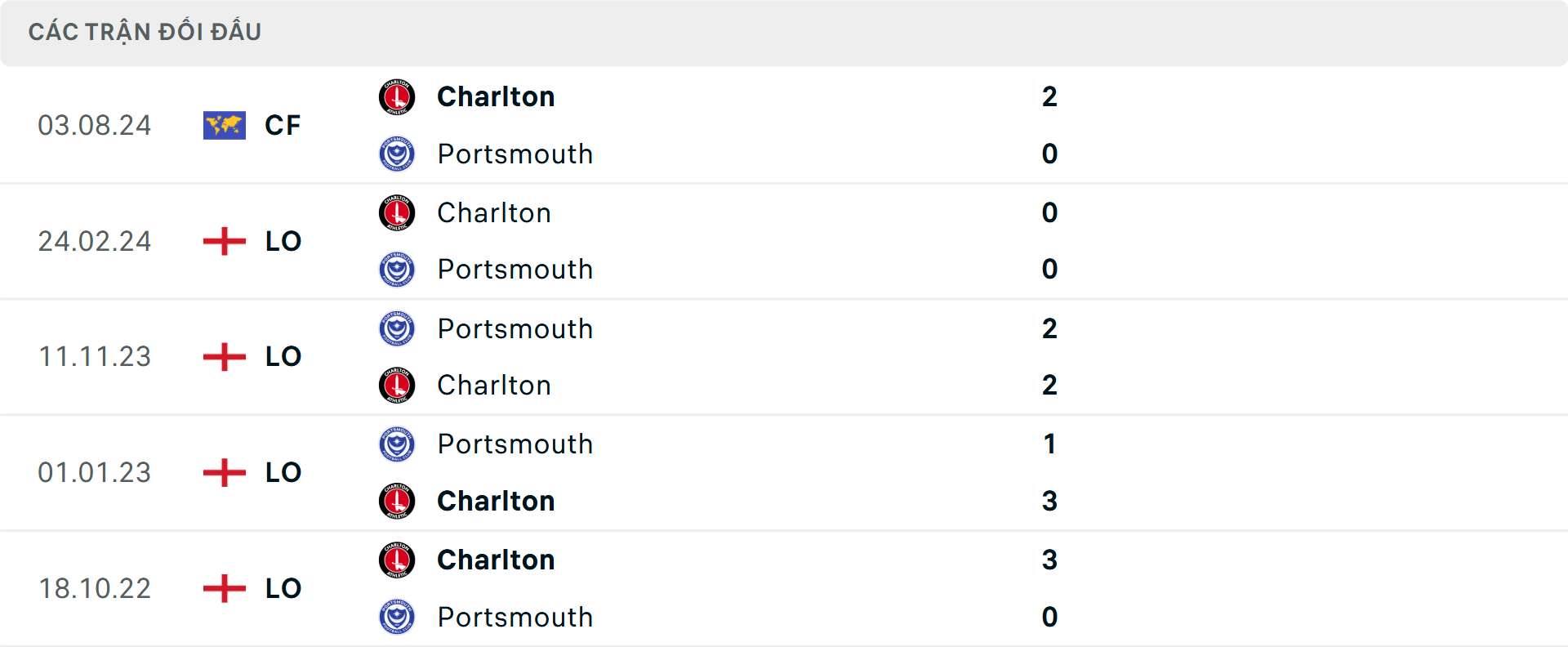Click the CF competition abbreviation text

[x=282, y=125]
